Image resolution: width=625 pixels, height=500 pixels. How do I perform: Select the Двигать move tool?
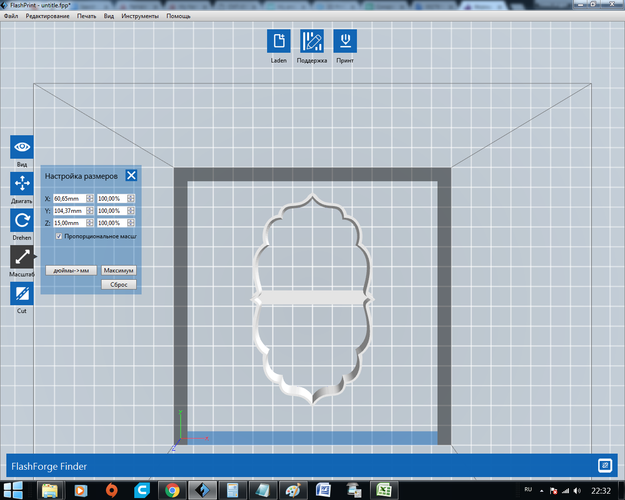click(x=22, y=183)
